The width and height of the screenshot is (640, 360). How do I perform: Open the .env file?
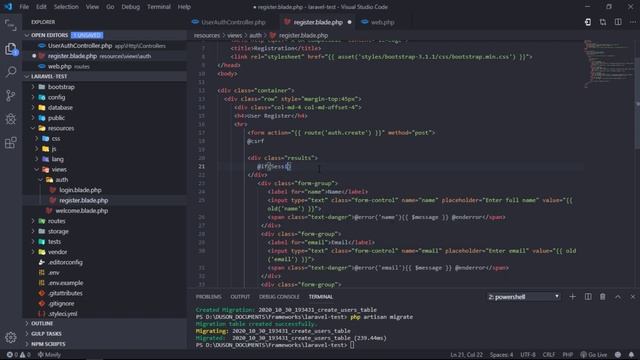(x=105, y=272)
